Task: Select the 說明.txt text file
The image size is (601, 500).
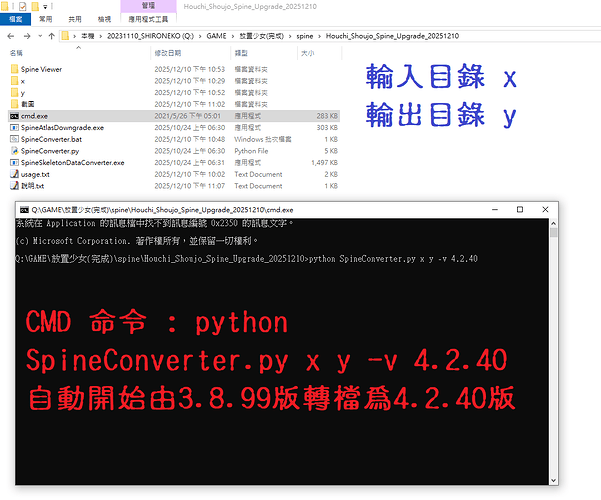Action: 34,186
